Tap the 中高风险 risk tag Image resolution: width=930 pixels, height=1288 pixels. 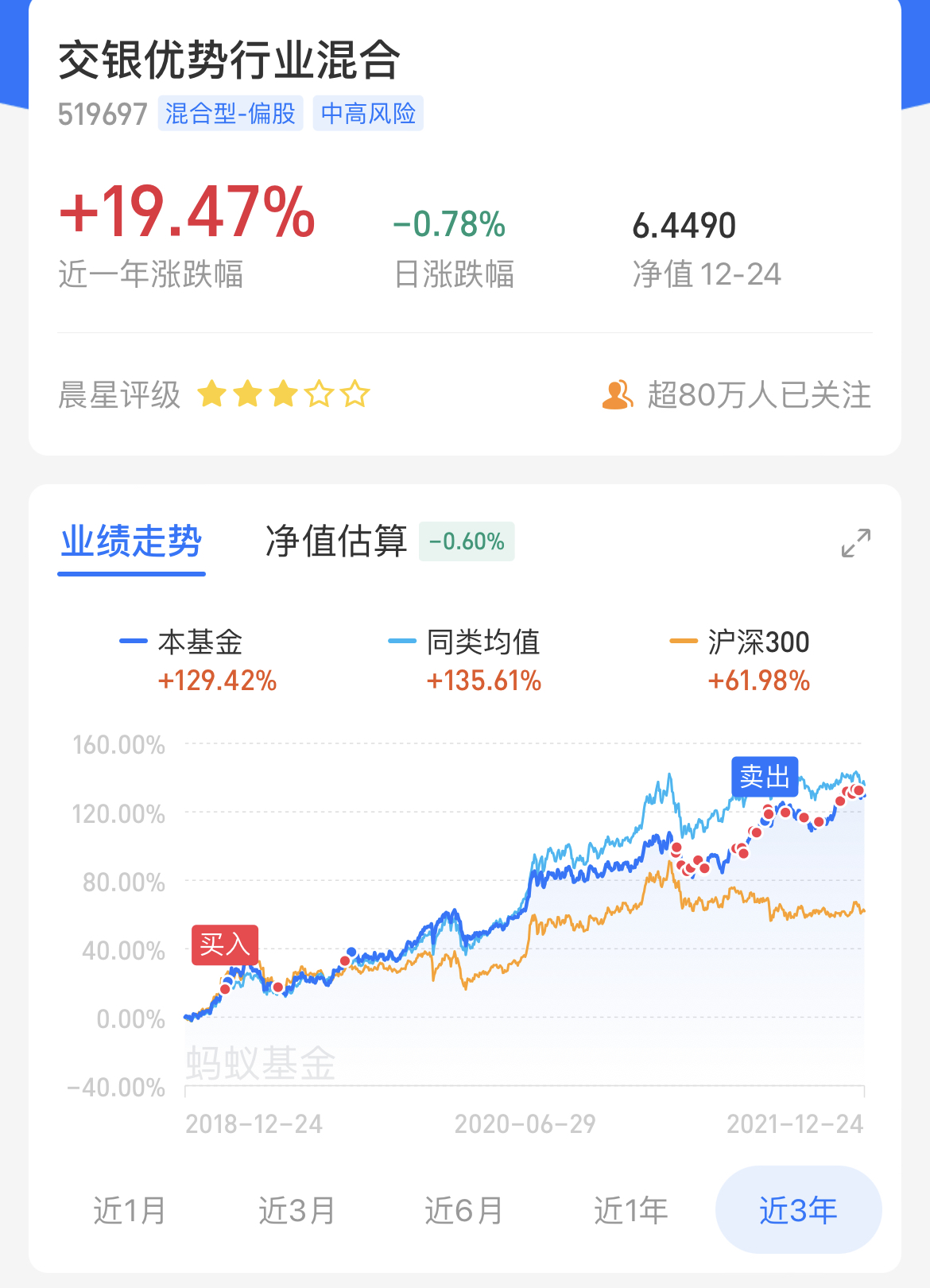368,114
